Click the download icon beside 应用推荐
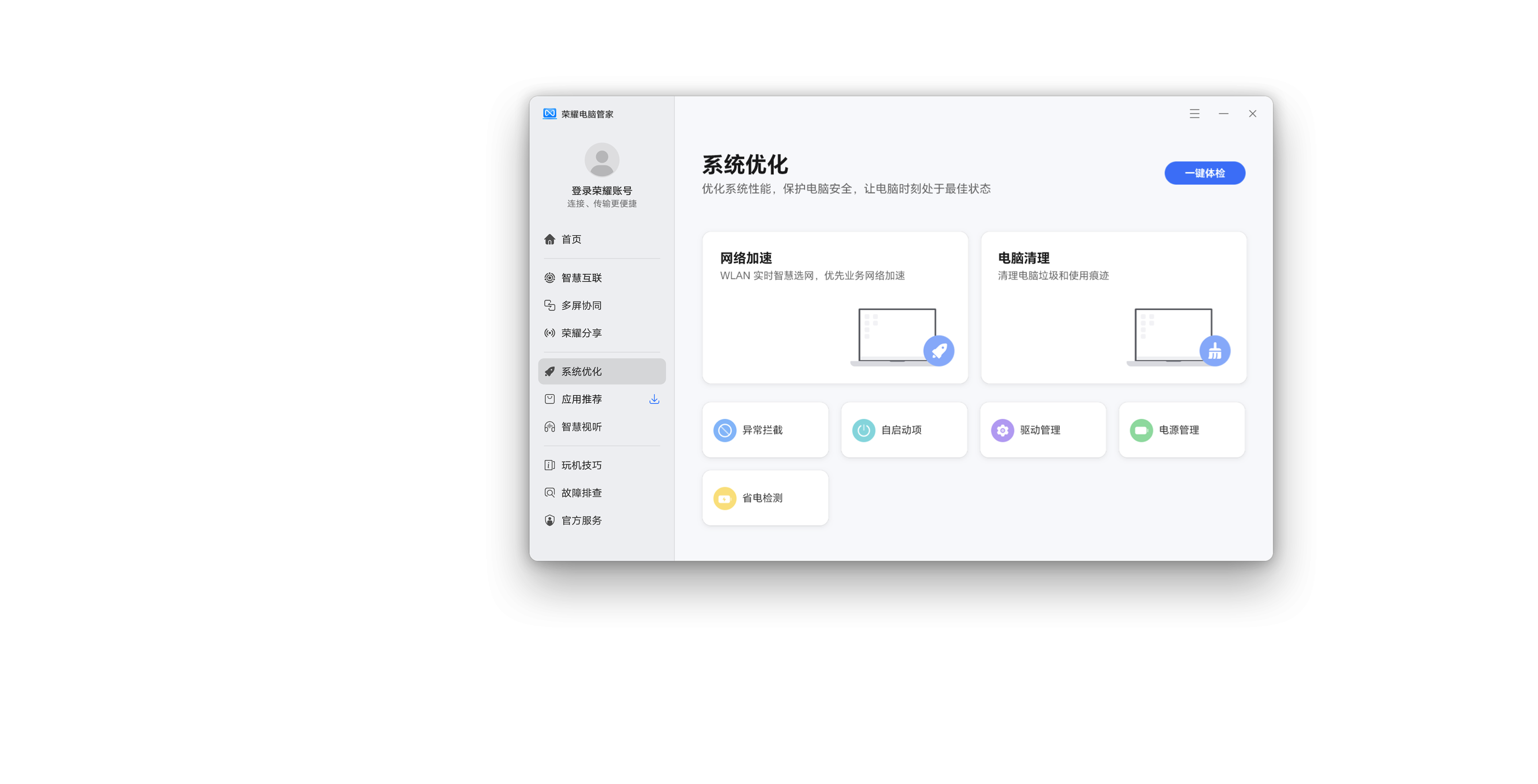 (x=654, y=399)
